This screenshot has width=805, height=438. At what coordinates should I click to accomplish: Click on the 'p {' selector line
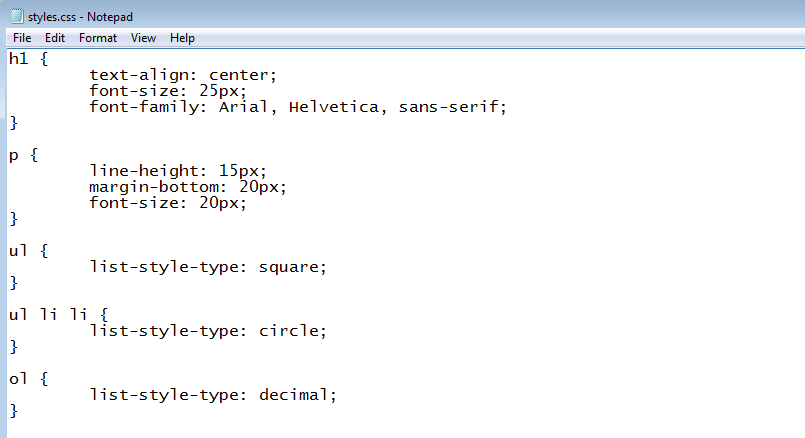(24, 155)
